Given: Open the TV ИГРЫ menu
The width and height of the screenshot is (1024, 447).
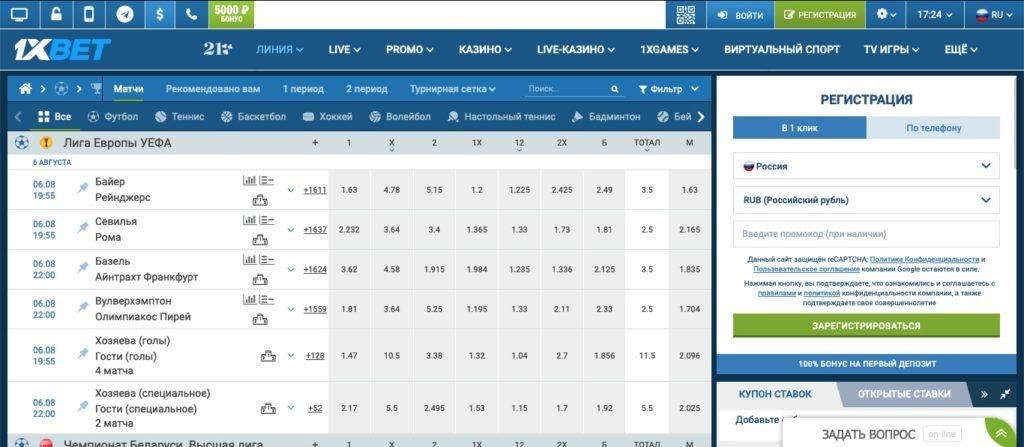Looking at the screenshot, I should pyautogui.click(x=891, y=50).
